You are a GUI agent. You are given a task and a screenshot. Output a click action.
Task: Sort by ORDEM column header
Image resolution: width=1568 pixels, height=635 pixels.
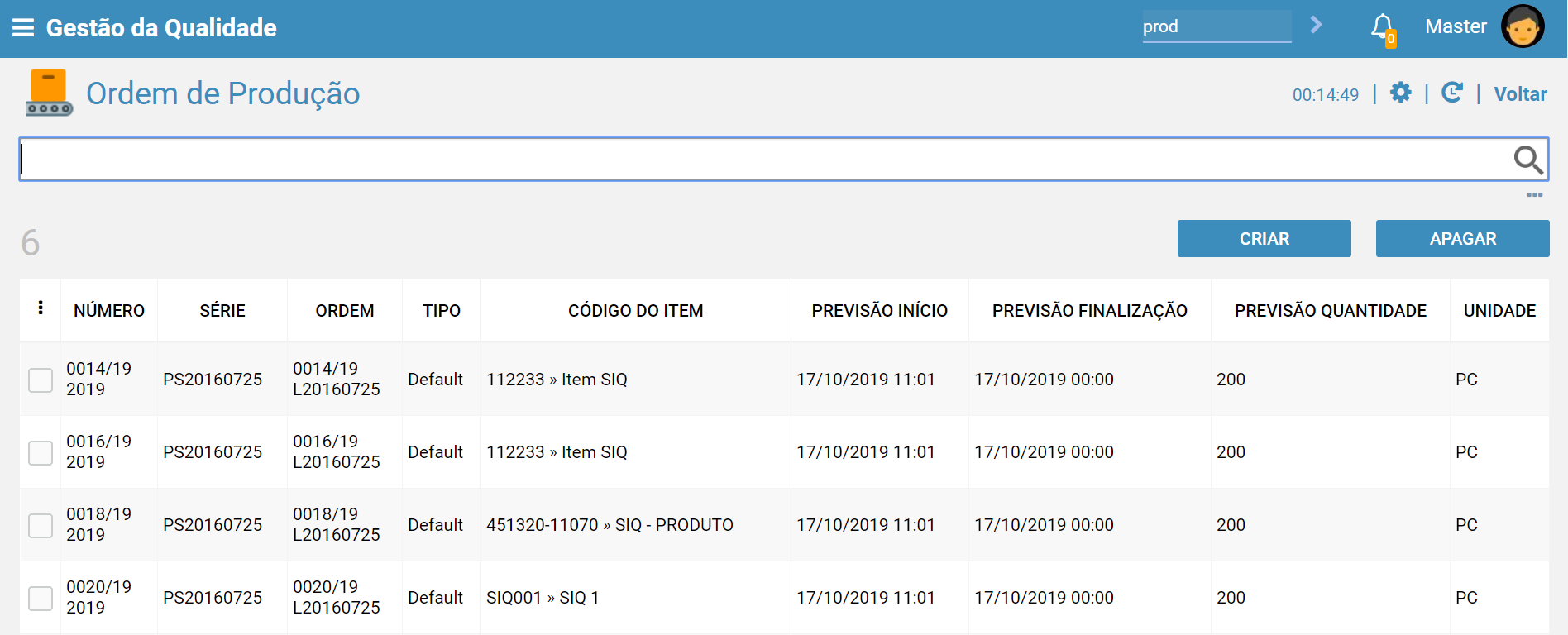point(345,311)
